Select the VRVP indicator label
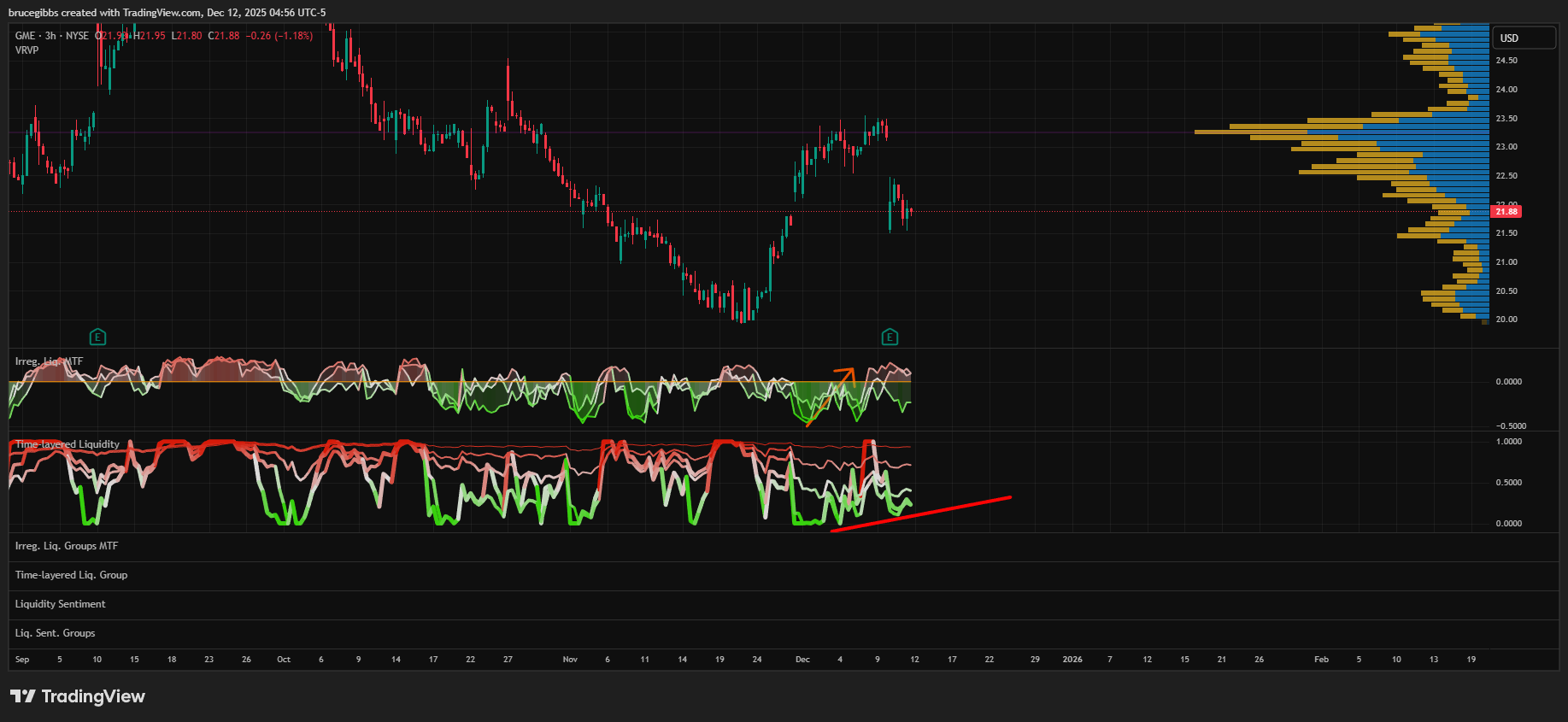Screen dimensions: 1568x722 pyautogui.click(x=26, y=50)
